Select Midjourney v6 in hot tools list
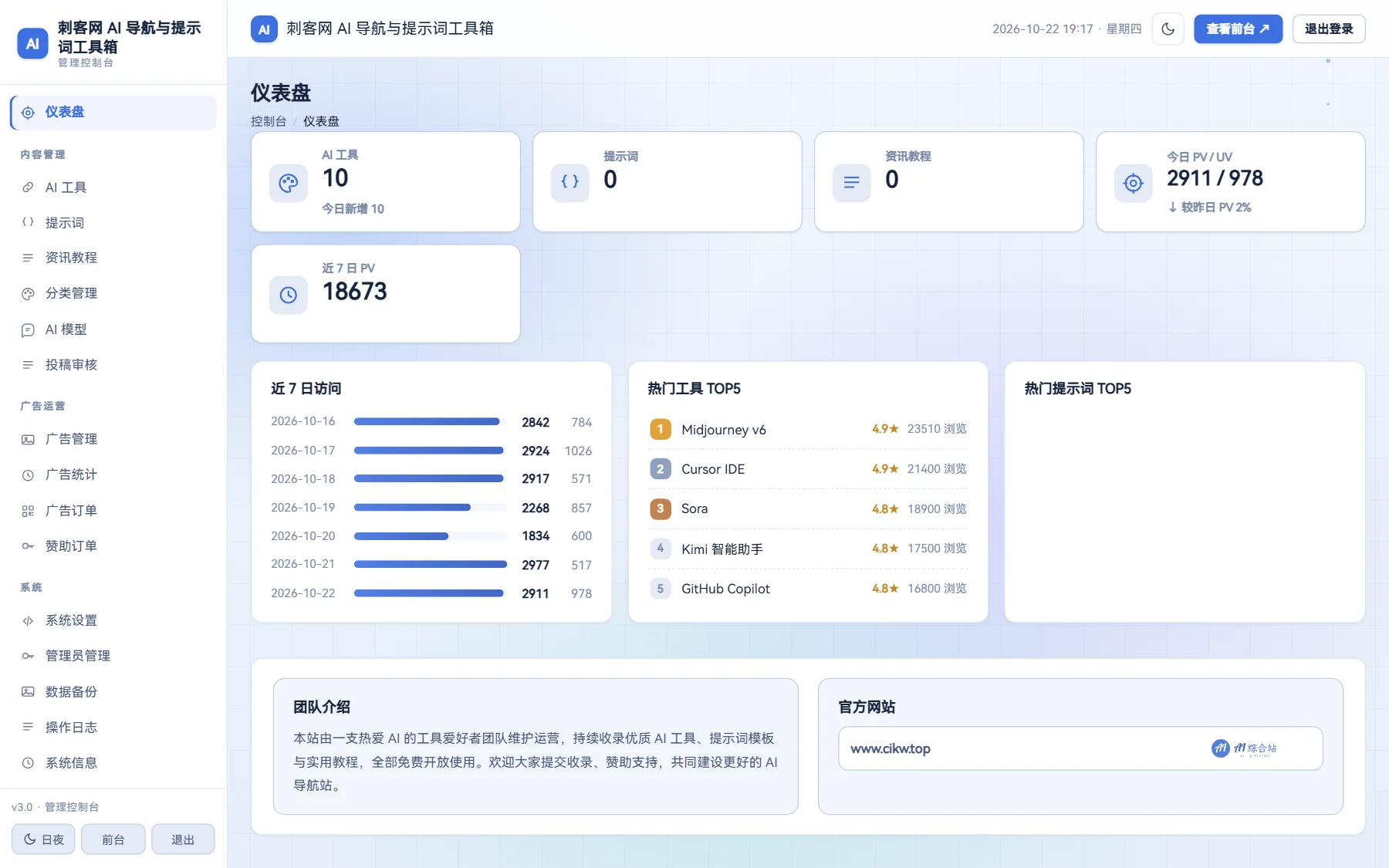Image resolution: width=1389 pixels, height=868 pixels. 809,429
